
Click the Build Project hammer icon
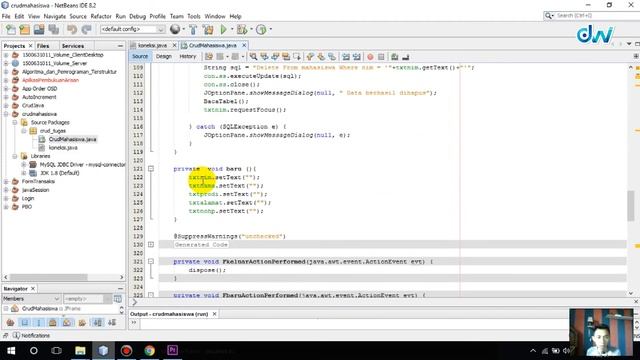point(193,29)
